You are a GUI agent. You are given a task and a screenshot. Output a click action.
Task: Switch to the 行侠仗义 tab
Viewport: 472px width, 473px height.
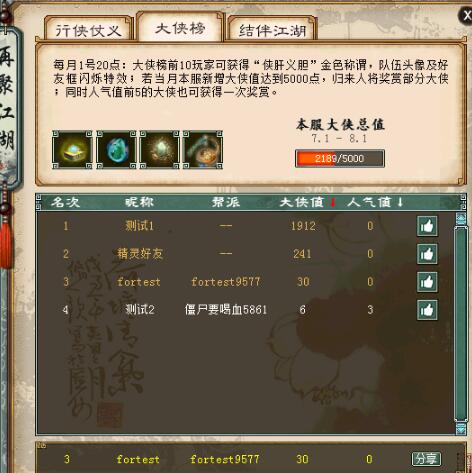coord(88,29)
